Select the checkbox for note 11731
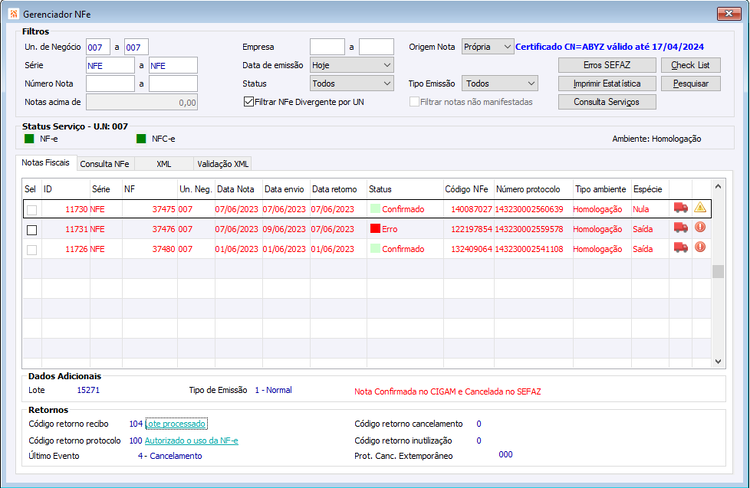750x488 pixels. coord(32,230)
